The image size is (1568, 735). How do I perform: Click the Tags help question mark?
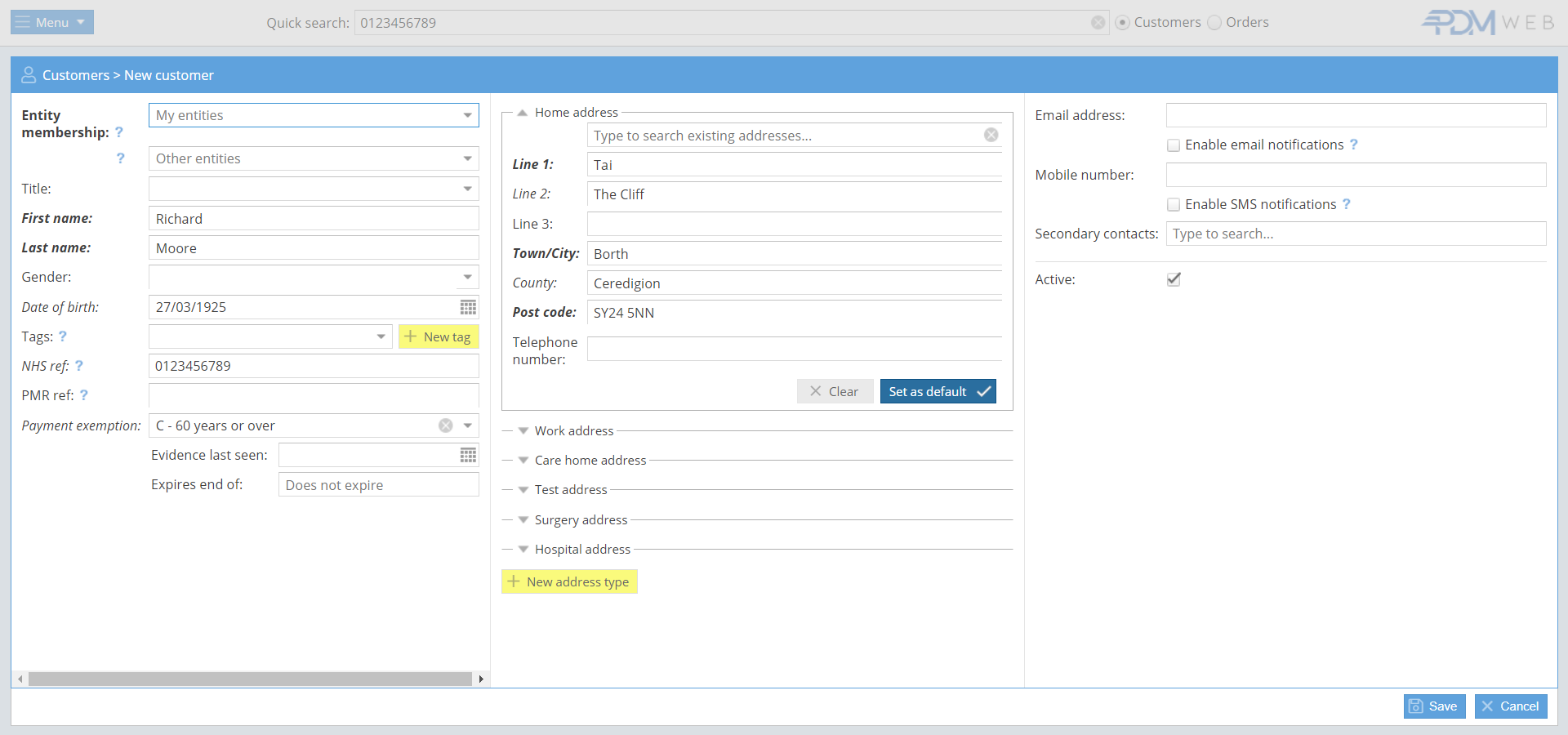point(63,336)
